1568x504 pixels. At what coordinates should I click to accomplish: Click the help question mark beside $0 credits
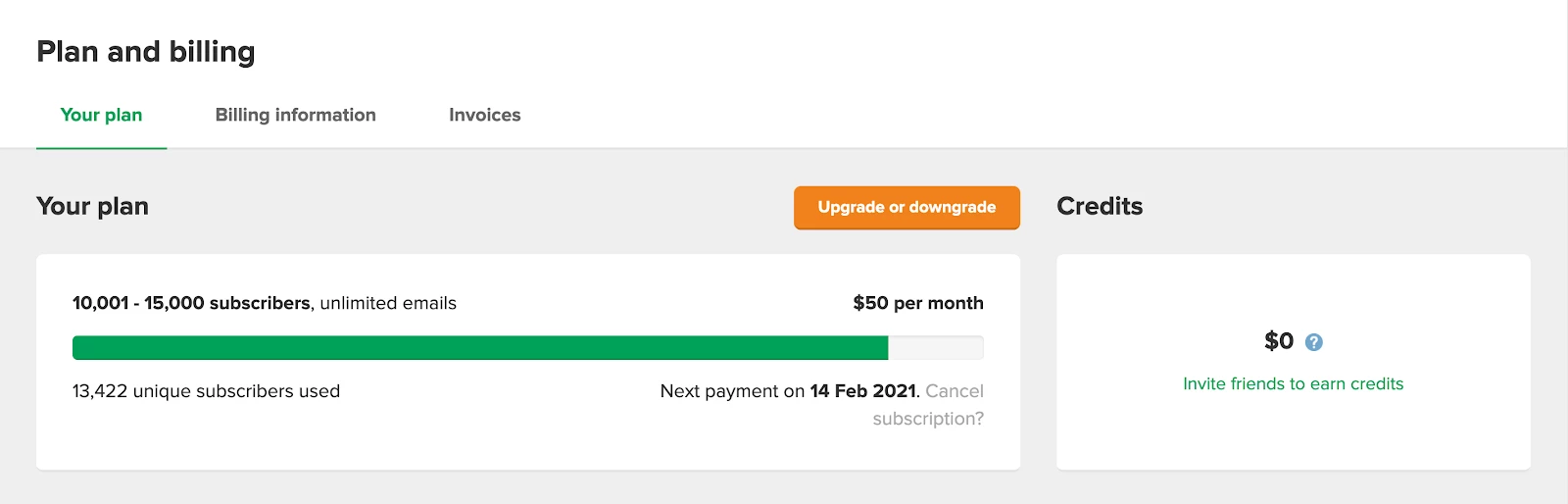[x=1314, y=342]
